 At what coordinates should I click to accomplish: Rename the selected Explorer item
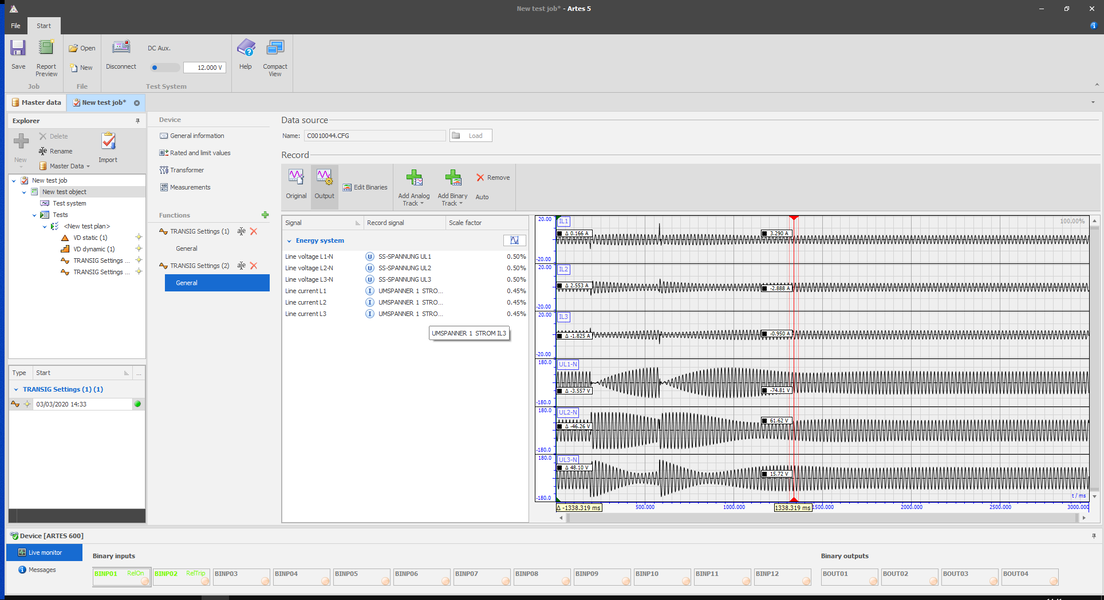(56, 151)
